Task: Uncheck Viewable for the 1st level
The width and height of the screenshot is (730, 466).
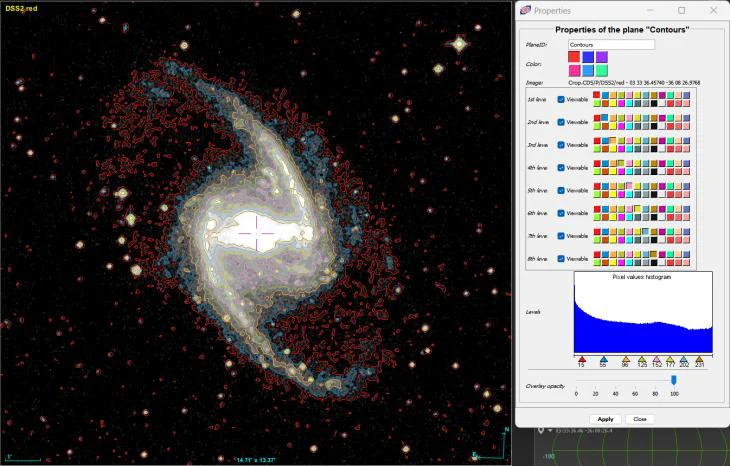Action: pyautogui.click(x=561, y=99)
